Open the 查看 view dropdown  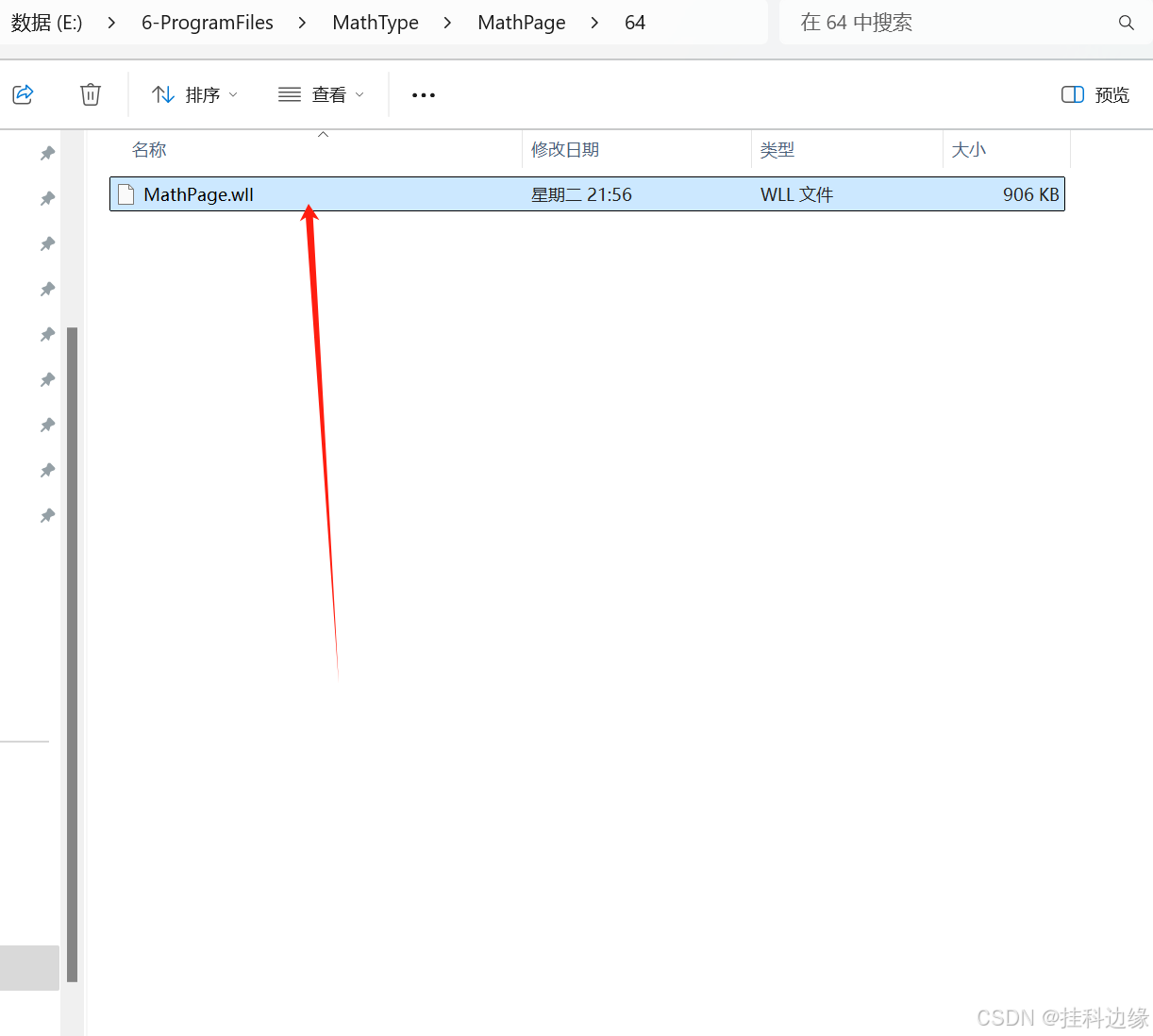point(321,94)
